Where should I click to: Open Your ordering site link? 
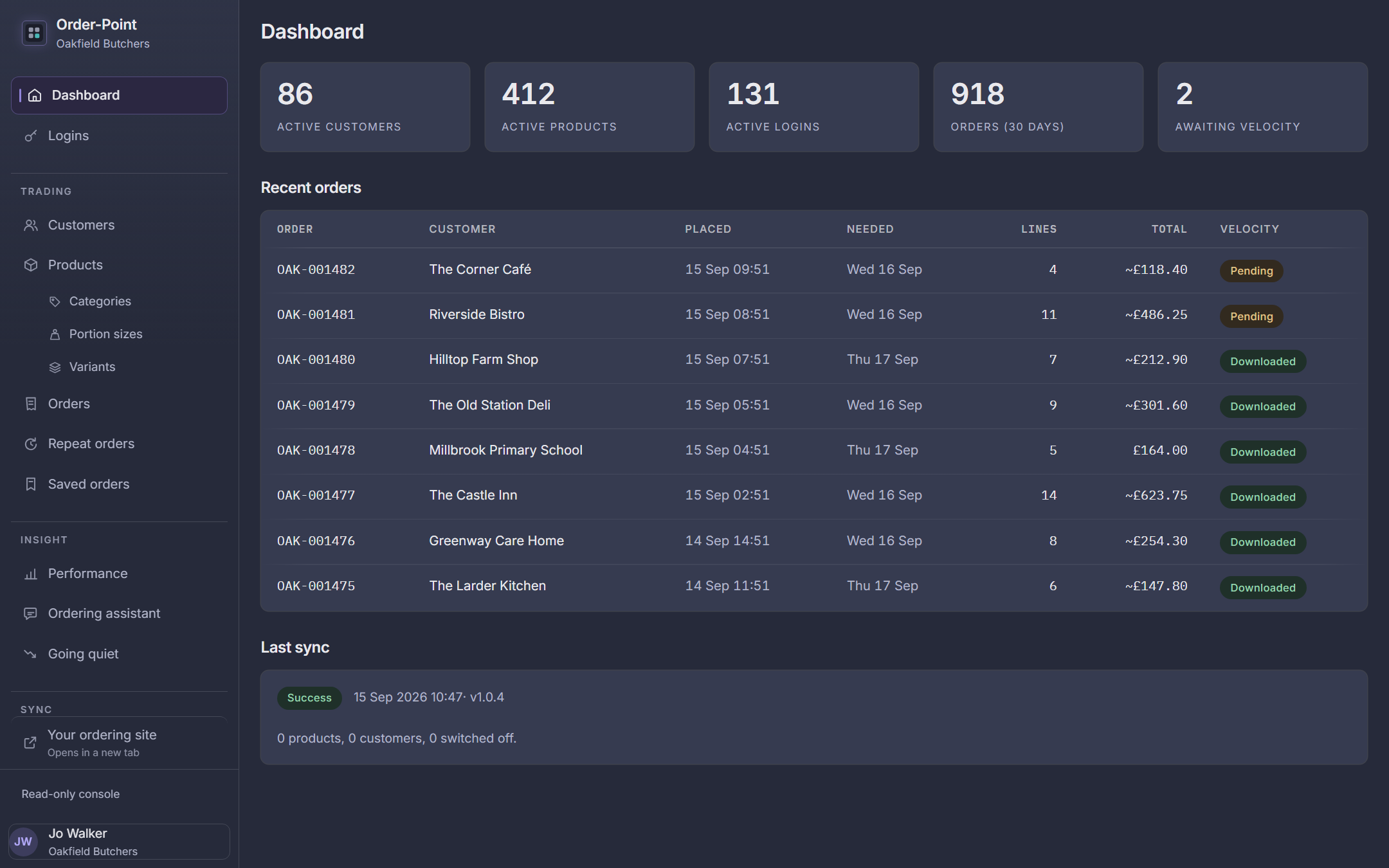[119, 743]
